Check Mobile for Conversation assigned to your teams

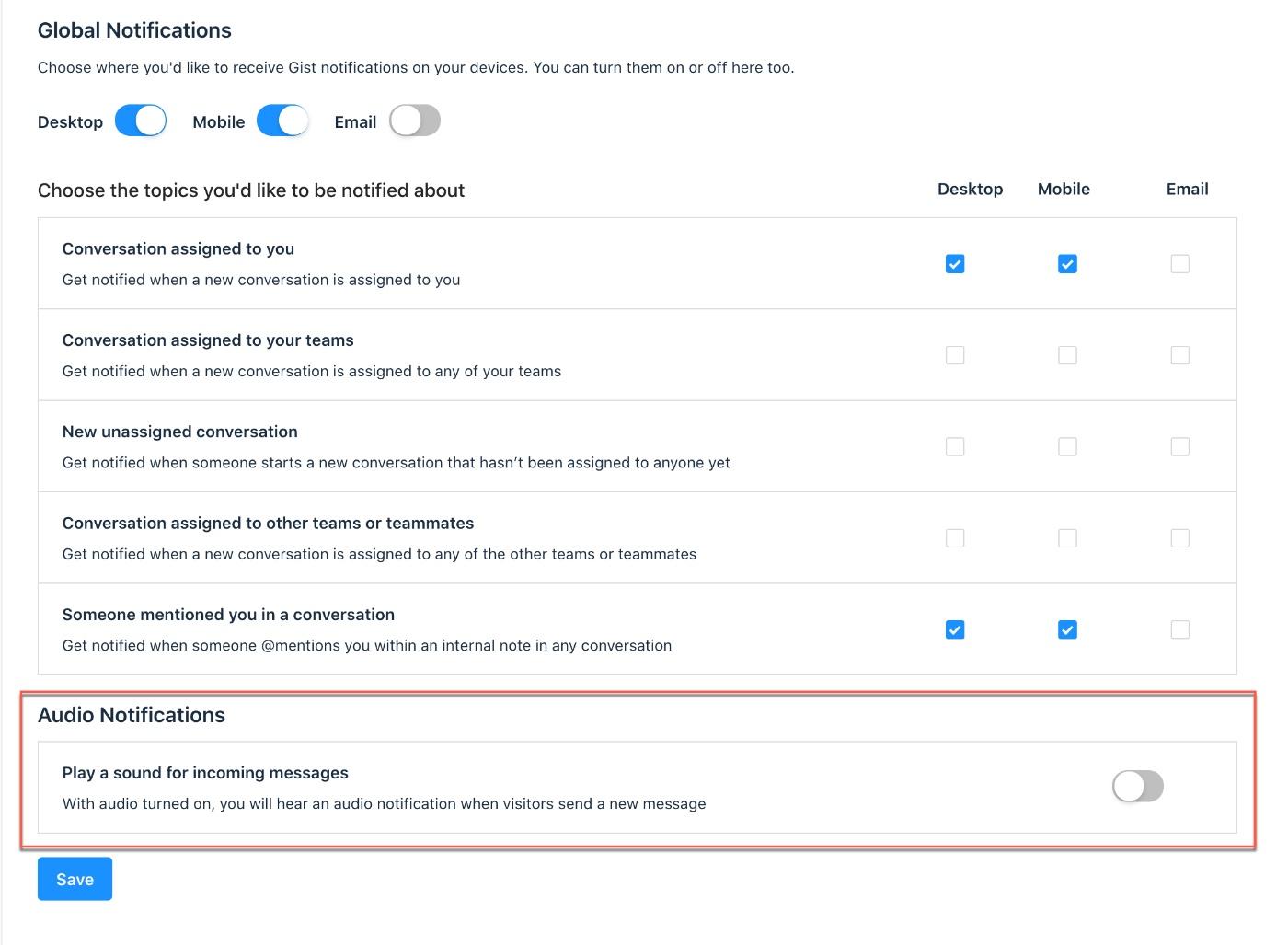[1067, 355]
